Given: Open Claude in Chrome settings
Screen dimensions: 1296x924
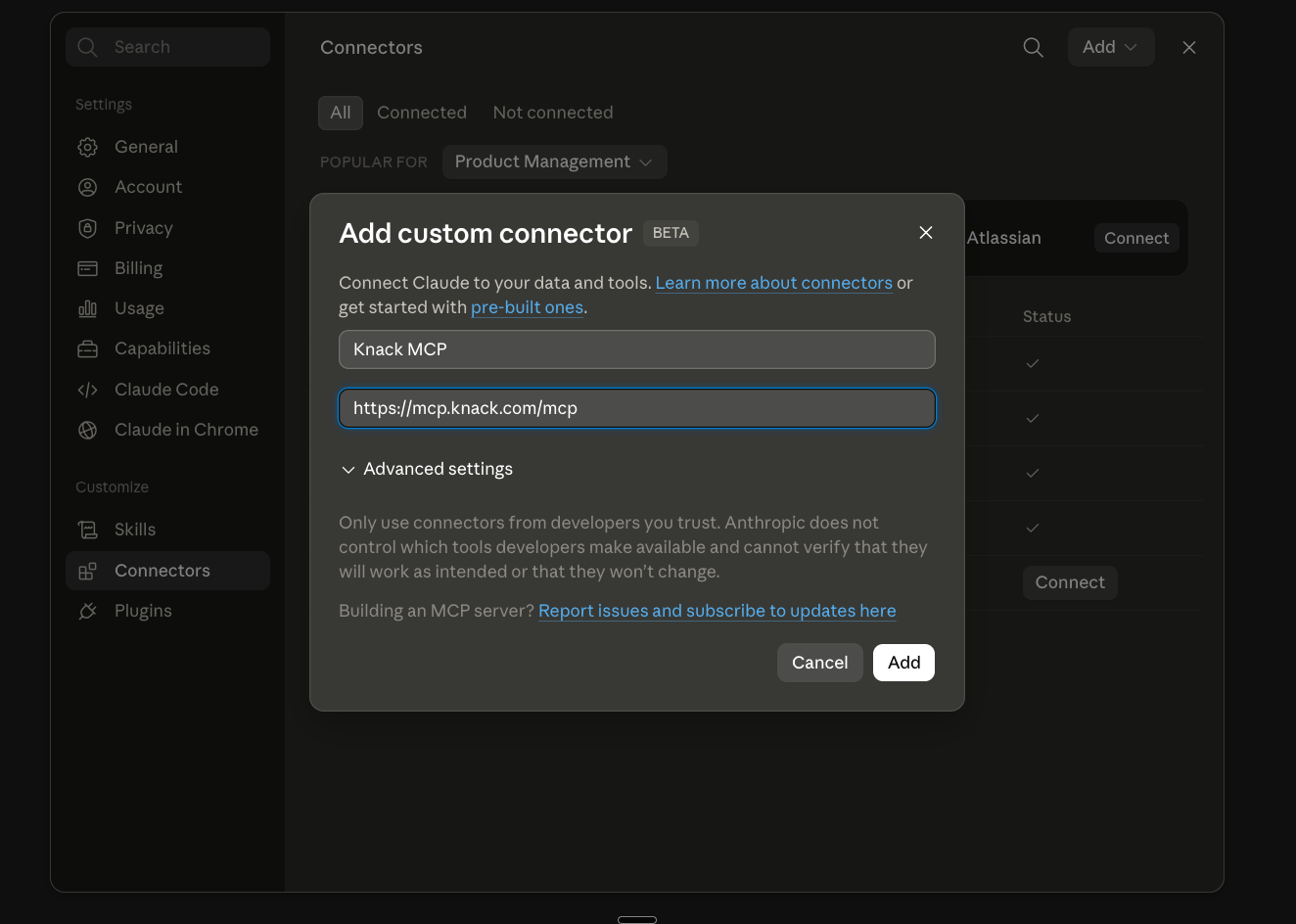Looking at the screenshot, I should pyautogui.click(x=167, y=430).
